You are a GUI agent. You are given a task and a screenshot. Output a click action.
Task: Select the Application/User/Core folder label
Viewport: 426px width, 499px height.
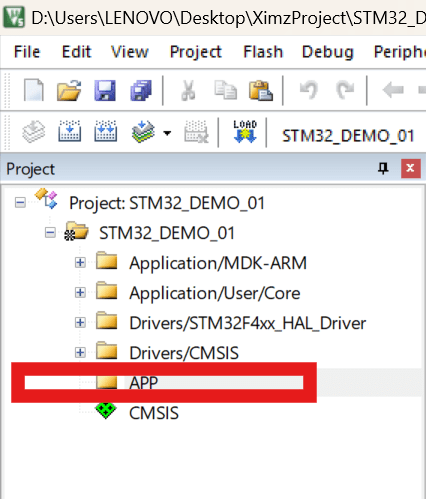(215, 293)
